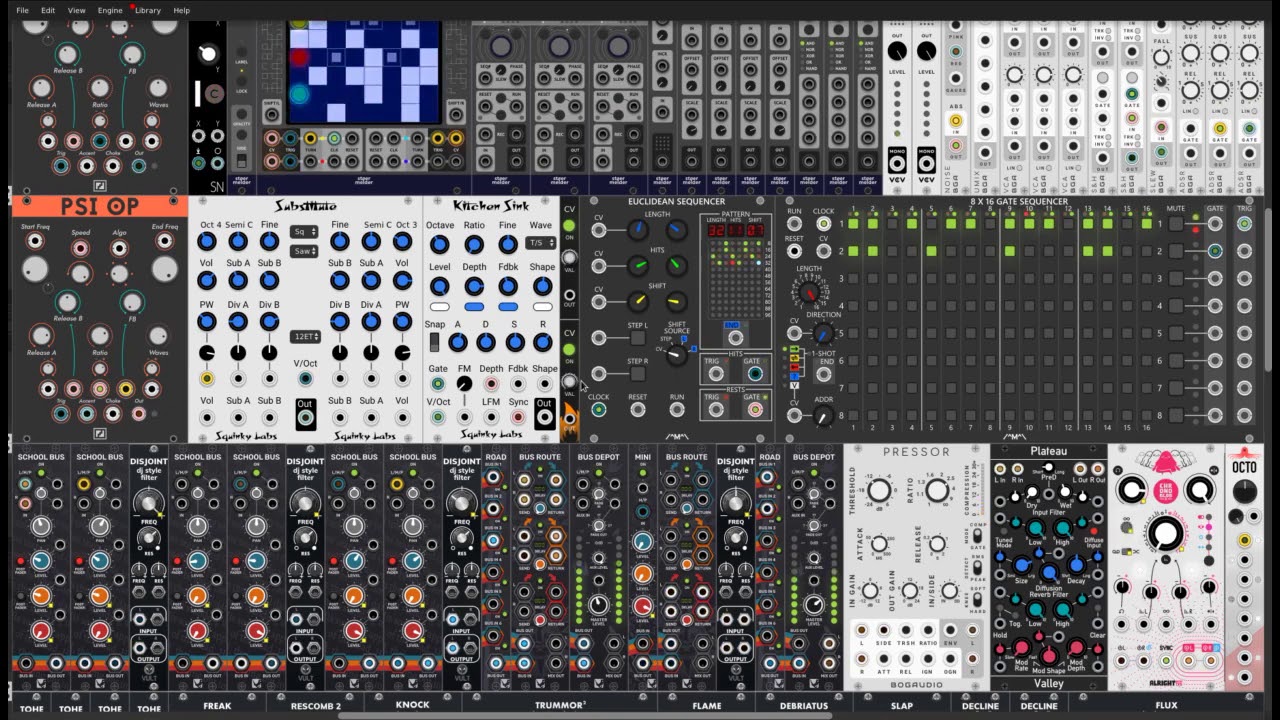
Task: Open the Sq waveform dropdown in Substitute
Action: [x=304, y=232]
